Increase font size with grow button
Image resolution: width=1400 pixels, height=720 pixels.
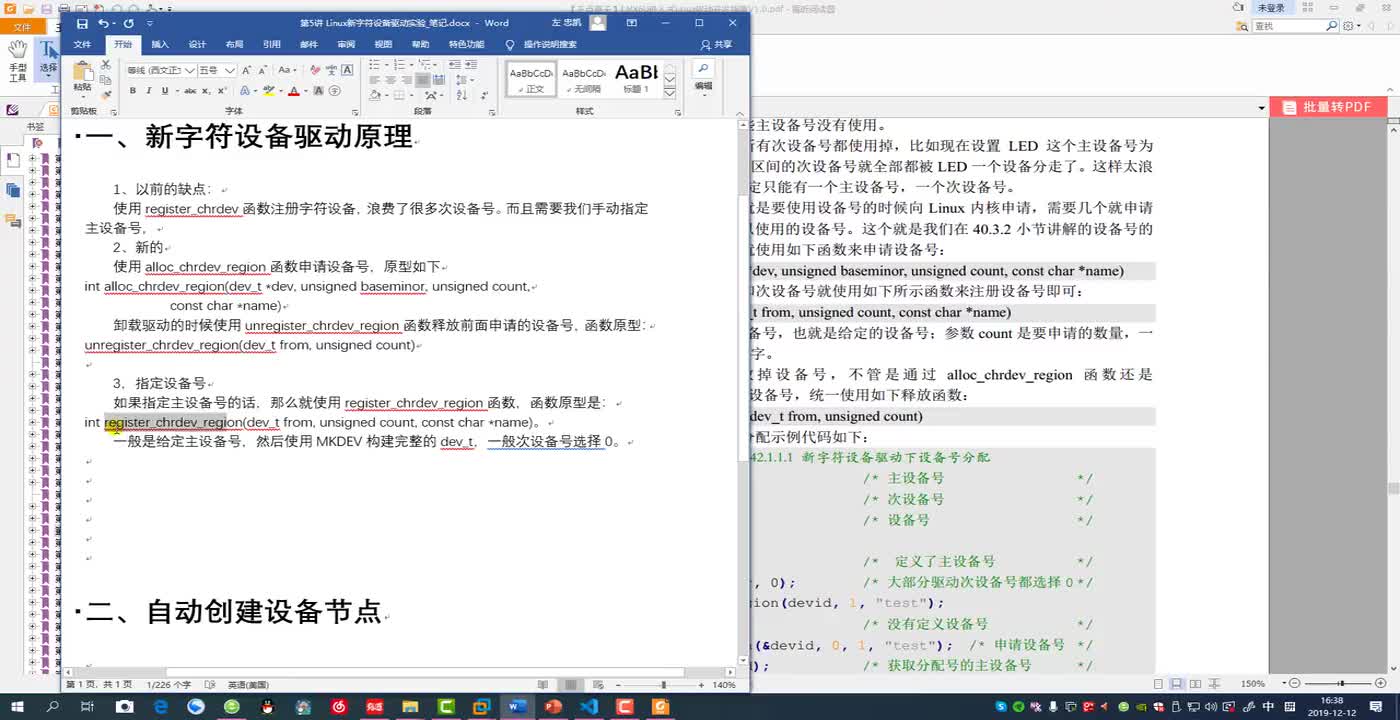tap(246, 70)
